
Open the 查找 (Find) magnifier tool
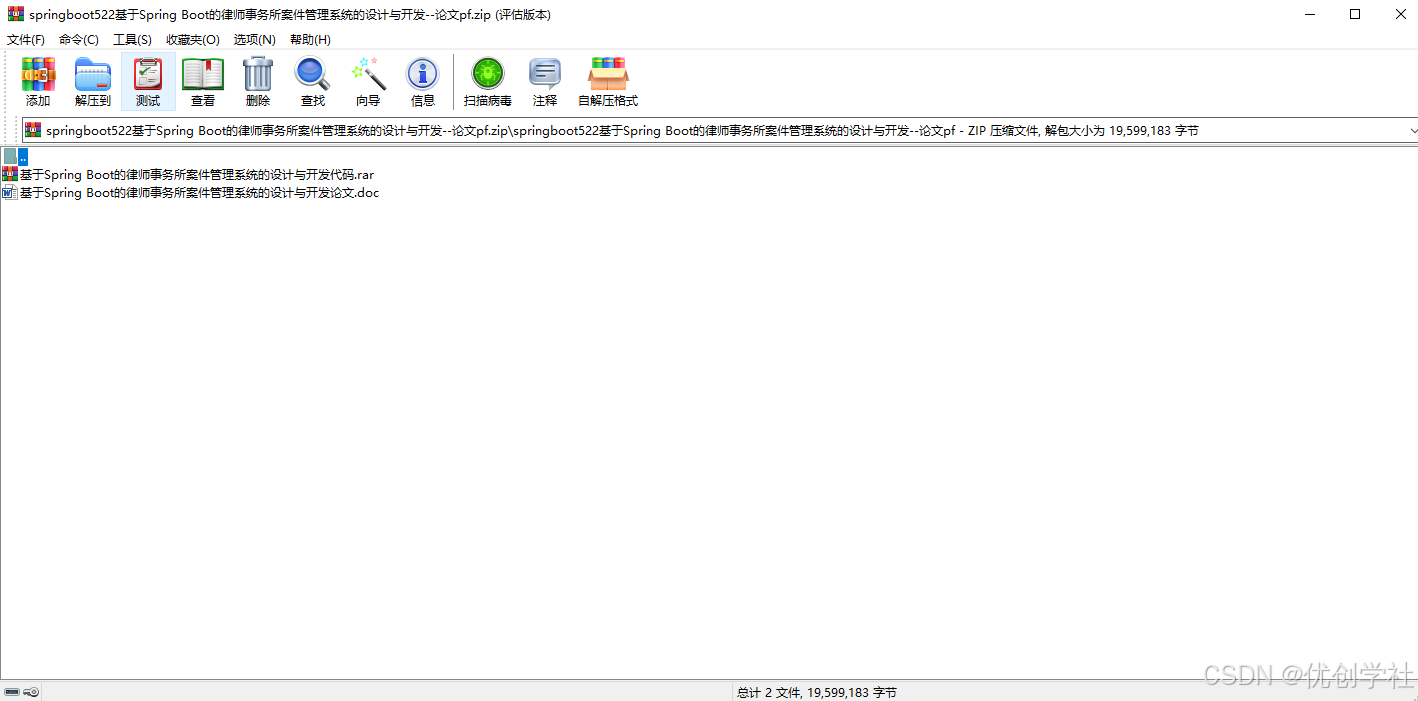[313, 81]
